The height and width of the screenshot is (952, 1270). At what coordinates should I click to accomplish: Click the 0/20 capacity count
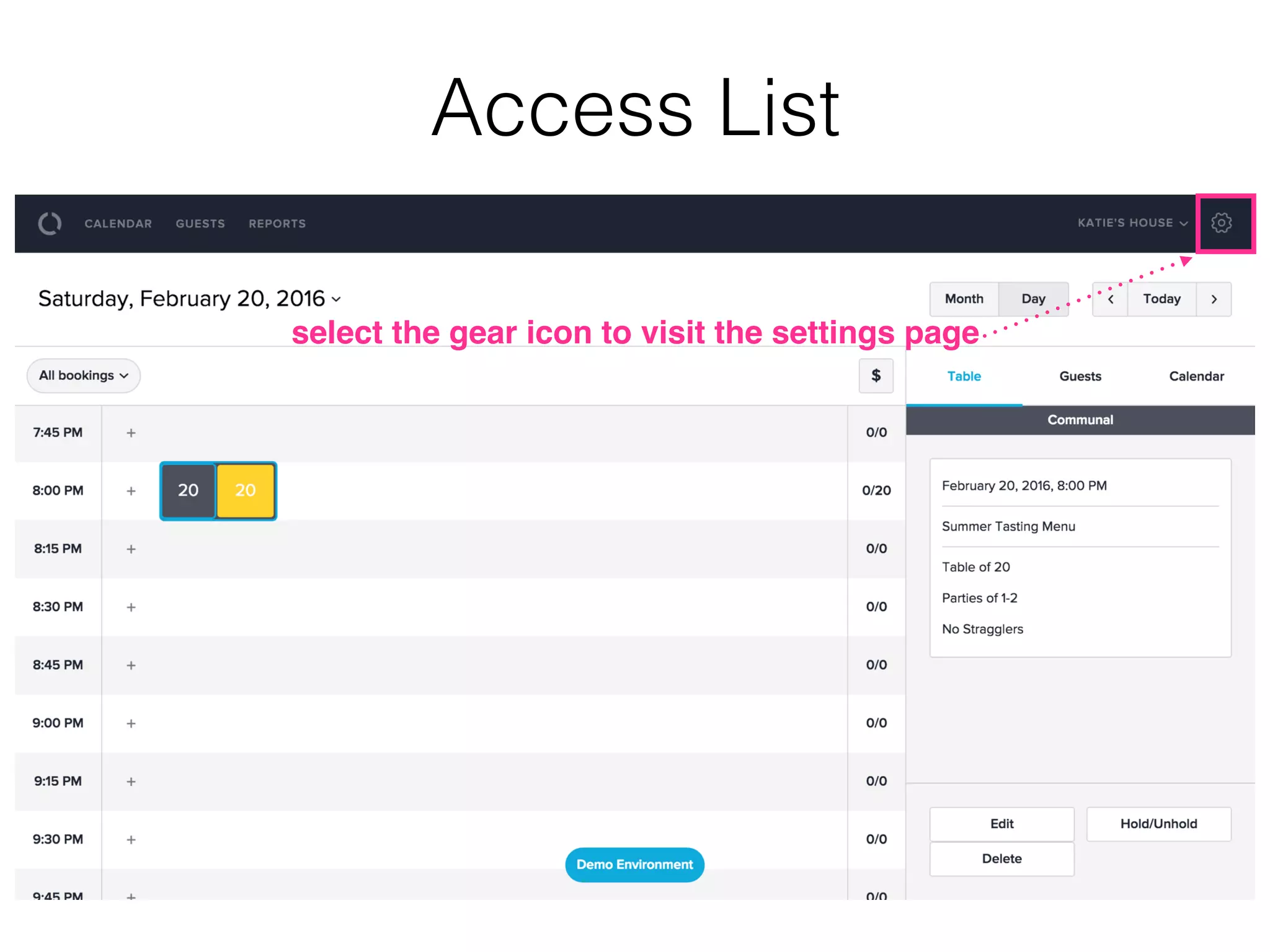(876, 491)
